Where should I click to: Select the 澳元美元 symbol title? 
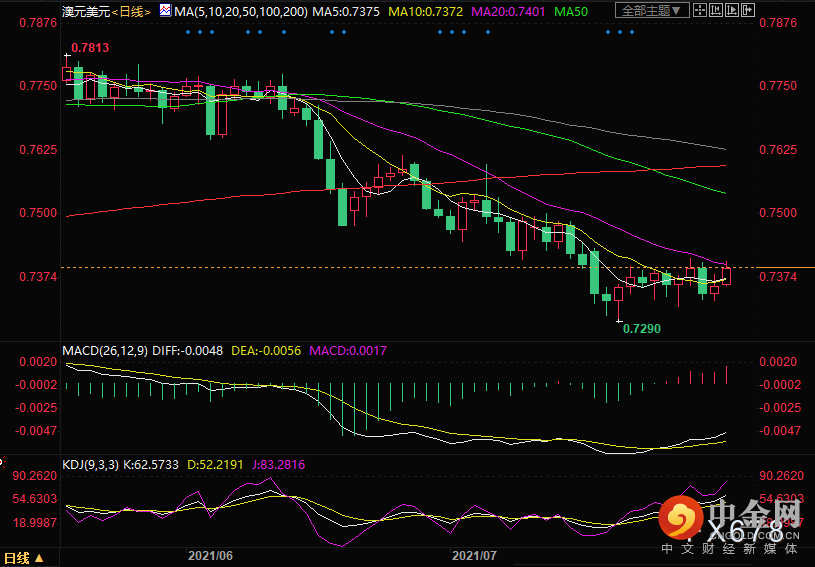(86, 11)
